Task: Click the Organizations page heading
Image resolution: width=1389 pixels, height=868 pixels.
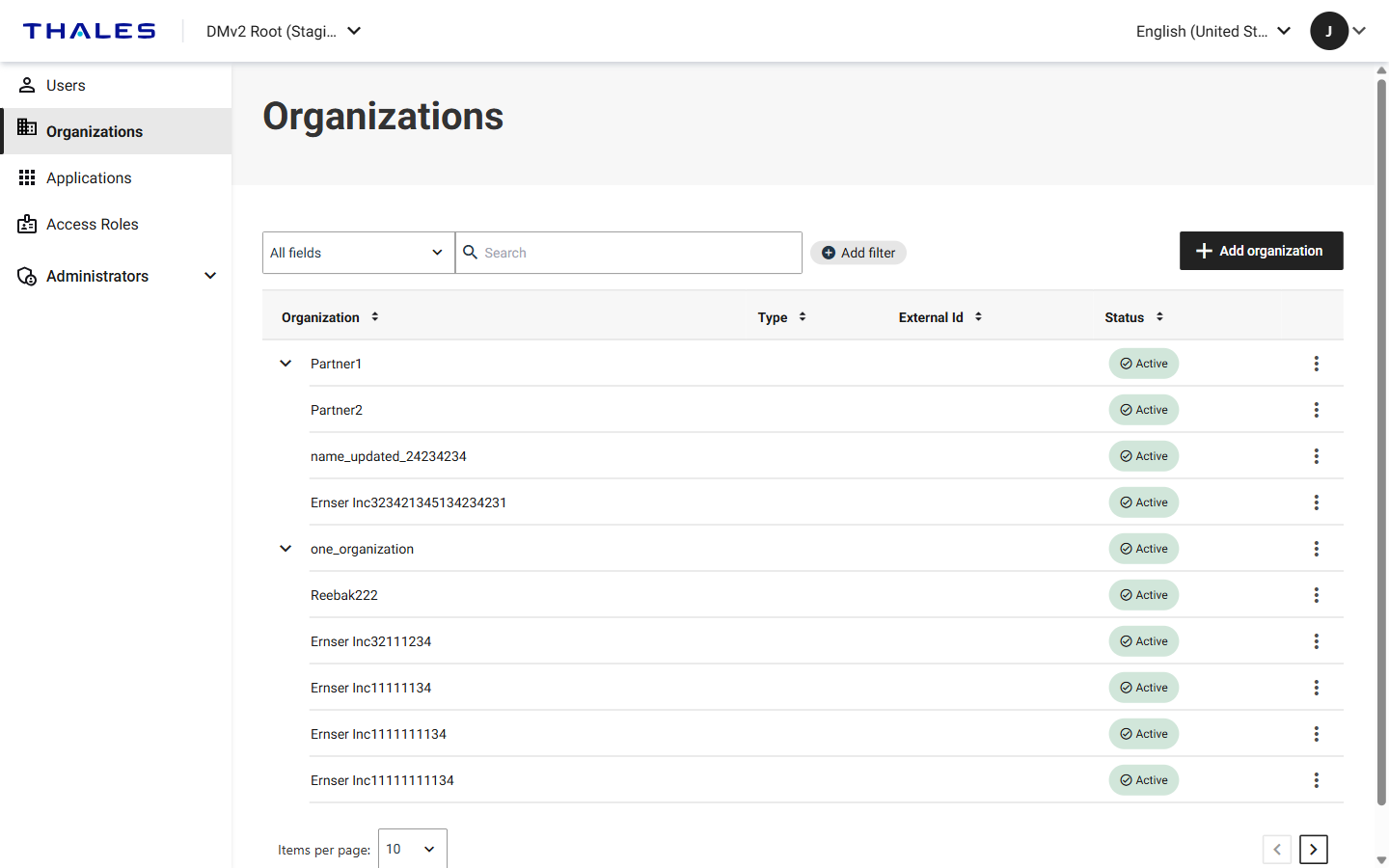Action: [x=383, y=116]
